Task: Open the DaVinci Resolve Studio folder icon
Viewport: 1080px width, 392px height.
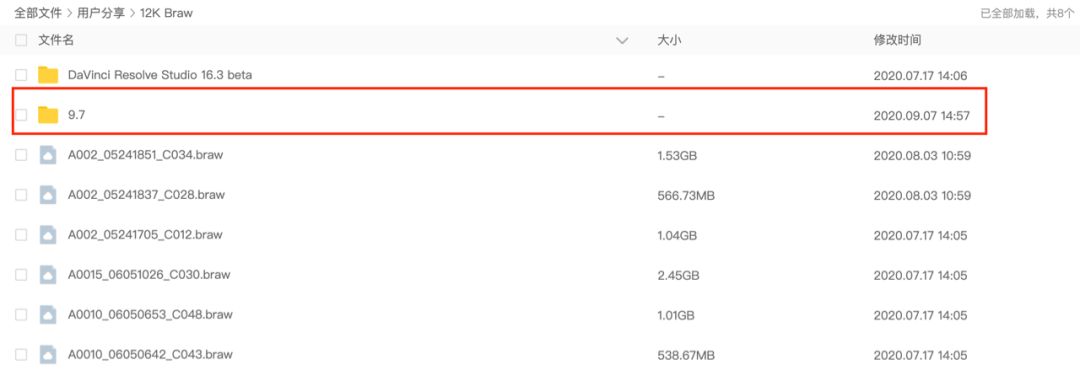Action: click(48, 75)
